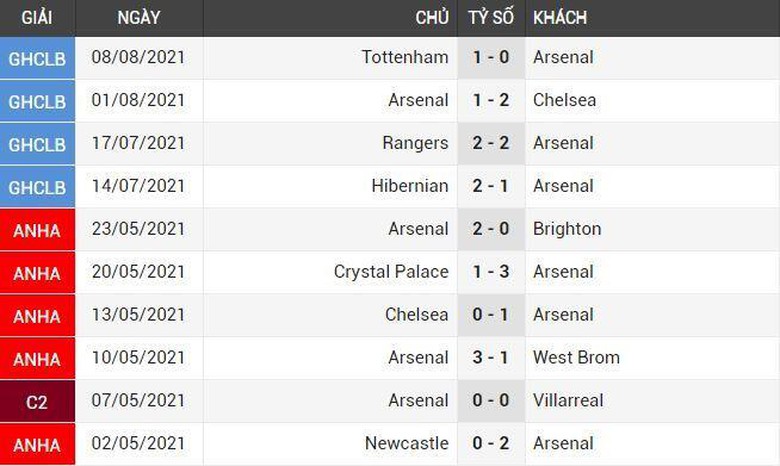Click the 3 - 1 score against West Brom
The height and width of the screenshot is (466, 780).
pos(491,358)
